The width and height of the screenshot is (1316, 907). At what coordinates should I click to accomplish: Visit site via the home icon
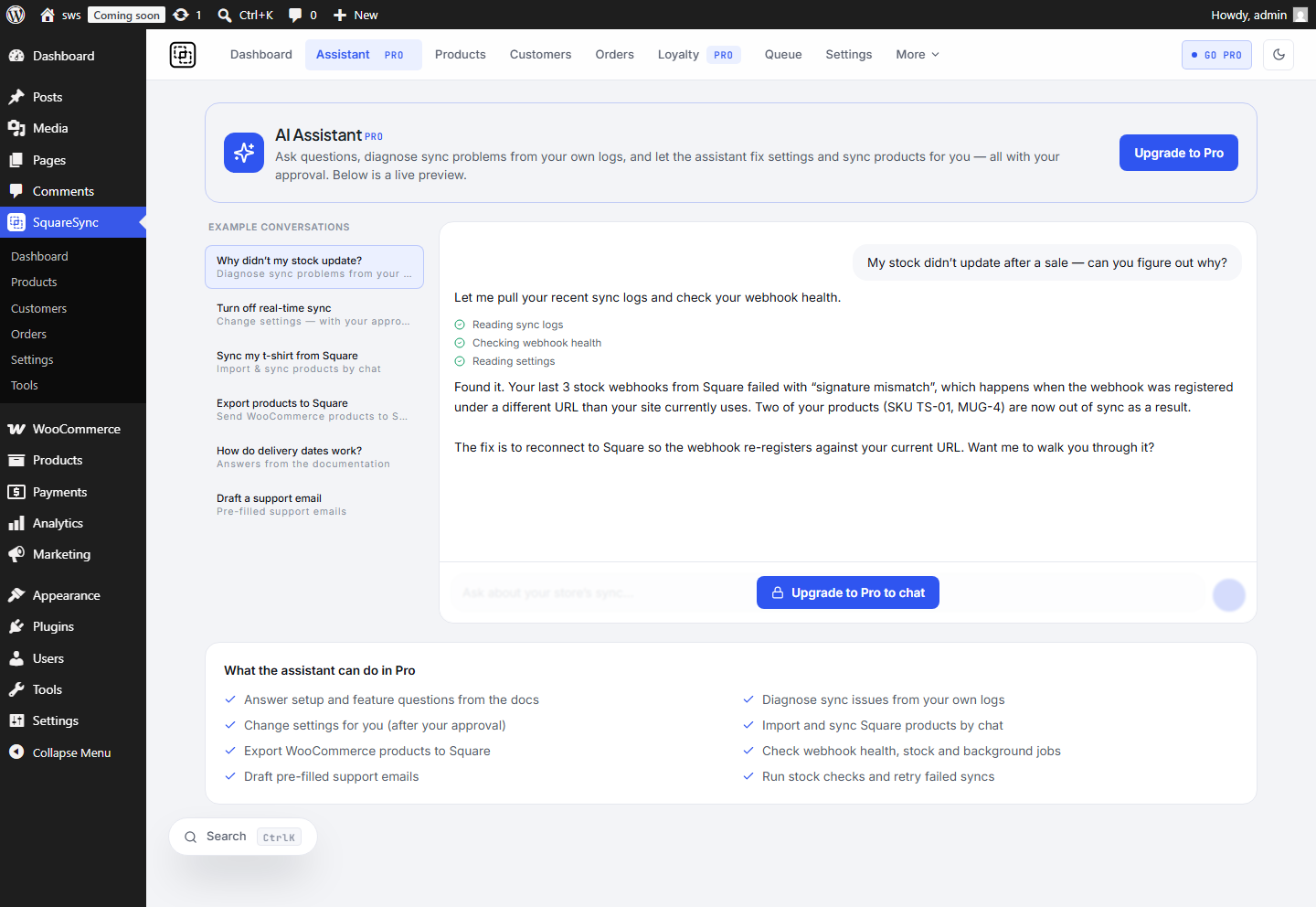[48, 15]
